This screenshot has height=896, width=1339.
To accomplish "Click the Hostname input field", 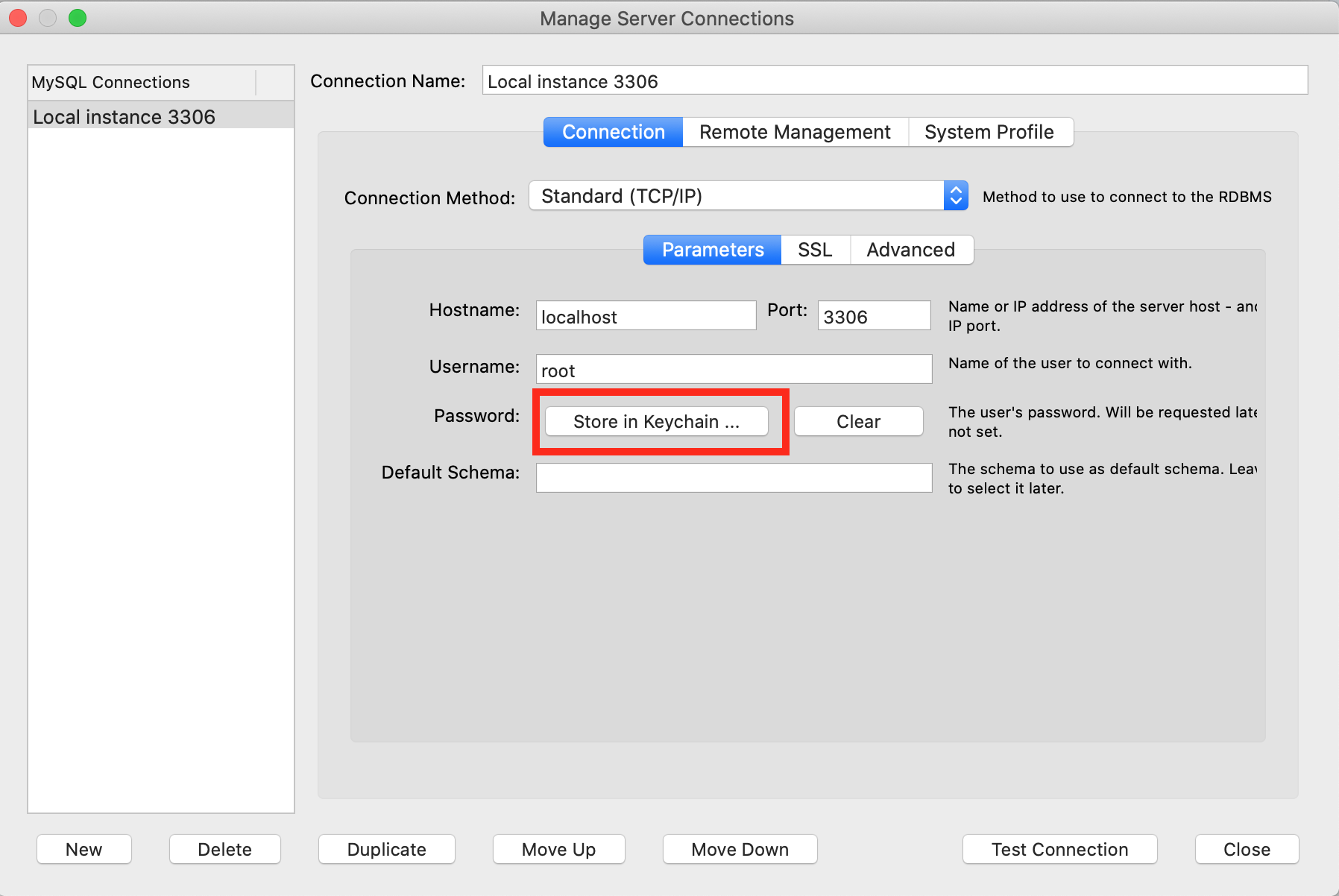I will tap(646, 316).
